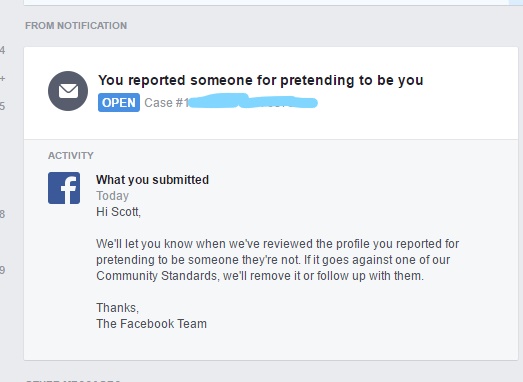Click the blue OPEN status badge
523x382 pixels.
(x=119, y=102)
